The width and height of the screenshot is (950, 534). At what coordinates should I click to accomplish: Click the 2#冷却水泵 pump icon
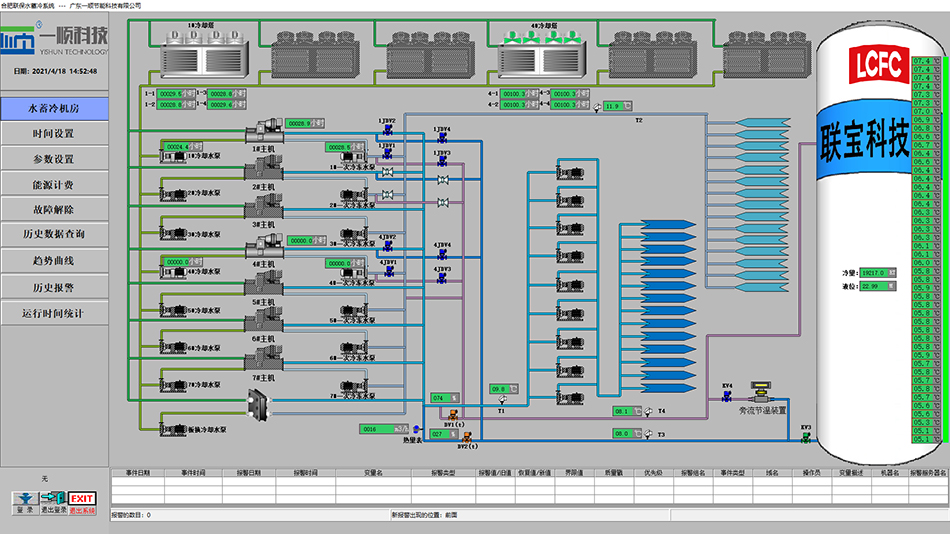(173, 194)
